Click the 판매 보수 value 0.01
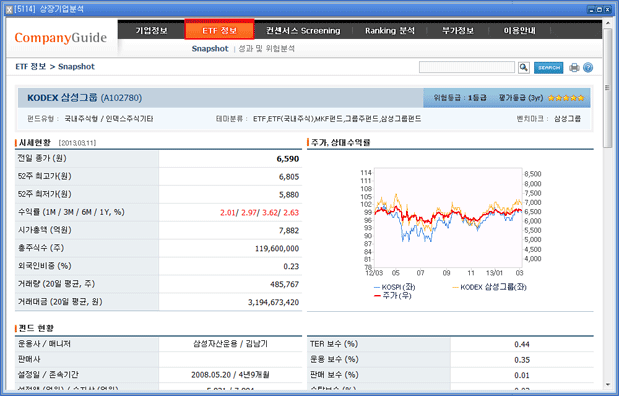 point(521,375)
